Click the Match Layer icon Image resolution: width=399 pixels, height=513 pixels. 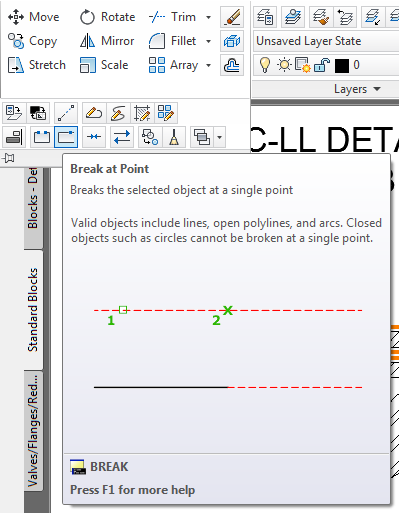tap(320, 17)
